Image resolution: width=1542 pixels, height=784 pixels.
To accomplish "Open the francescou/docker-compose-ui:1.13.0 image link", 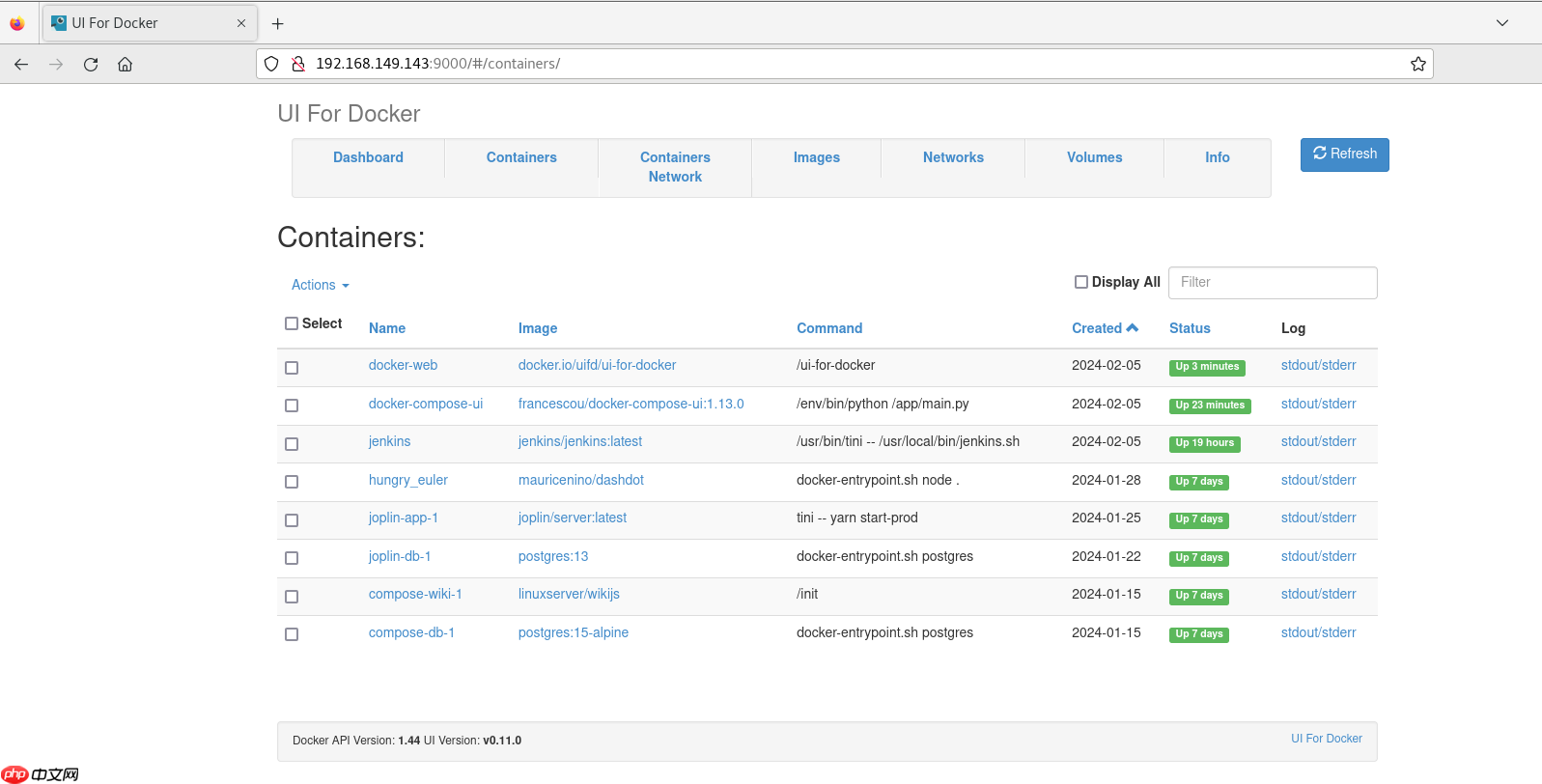I will 631,404.
